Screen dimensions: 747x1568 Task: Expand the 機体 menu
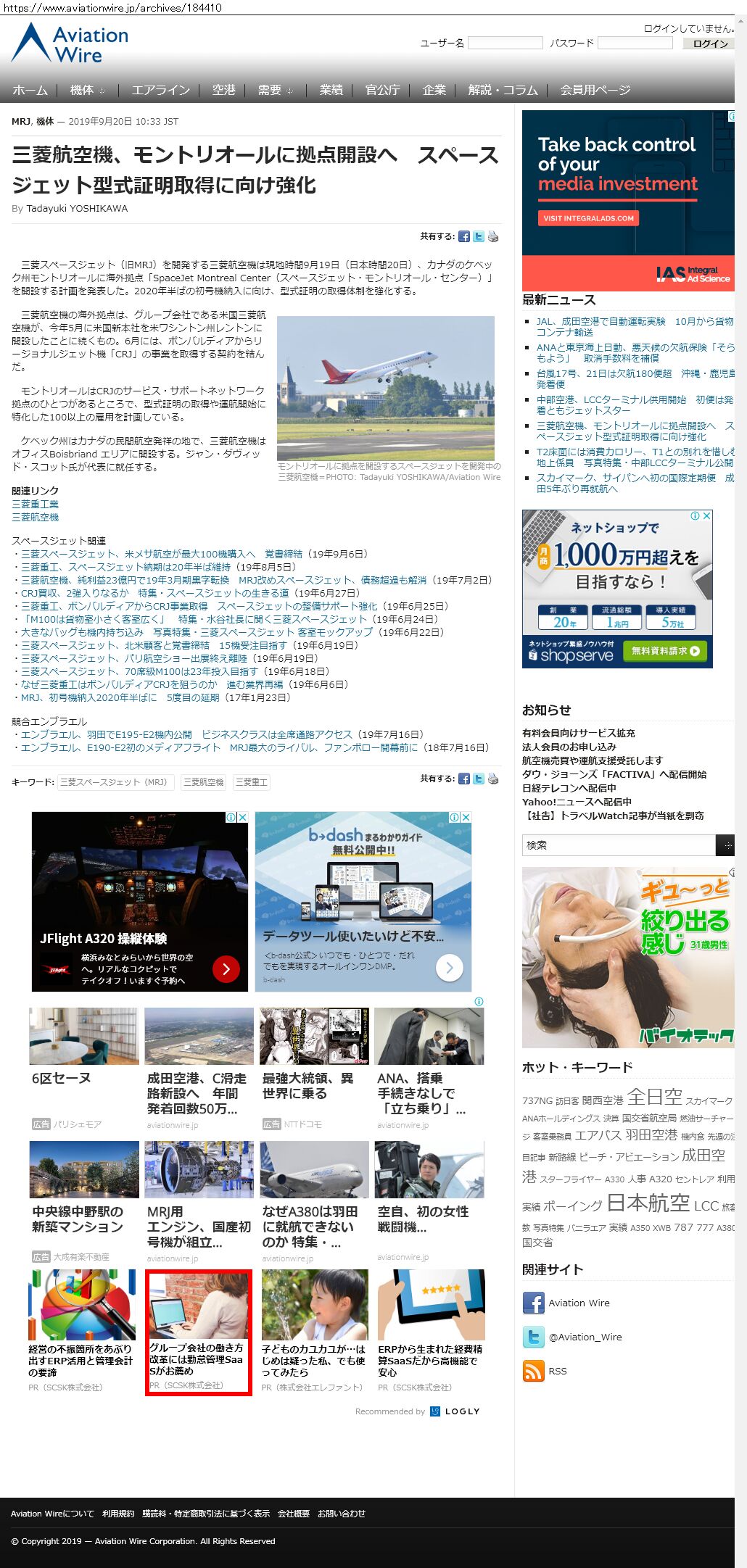(88, 90)
